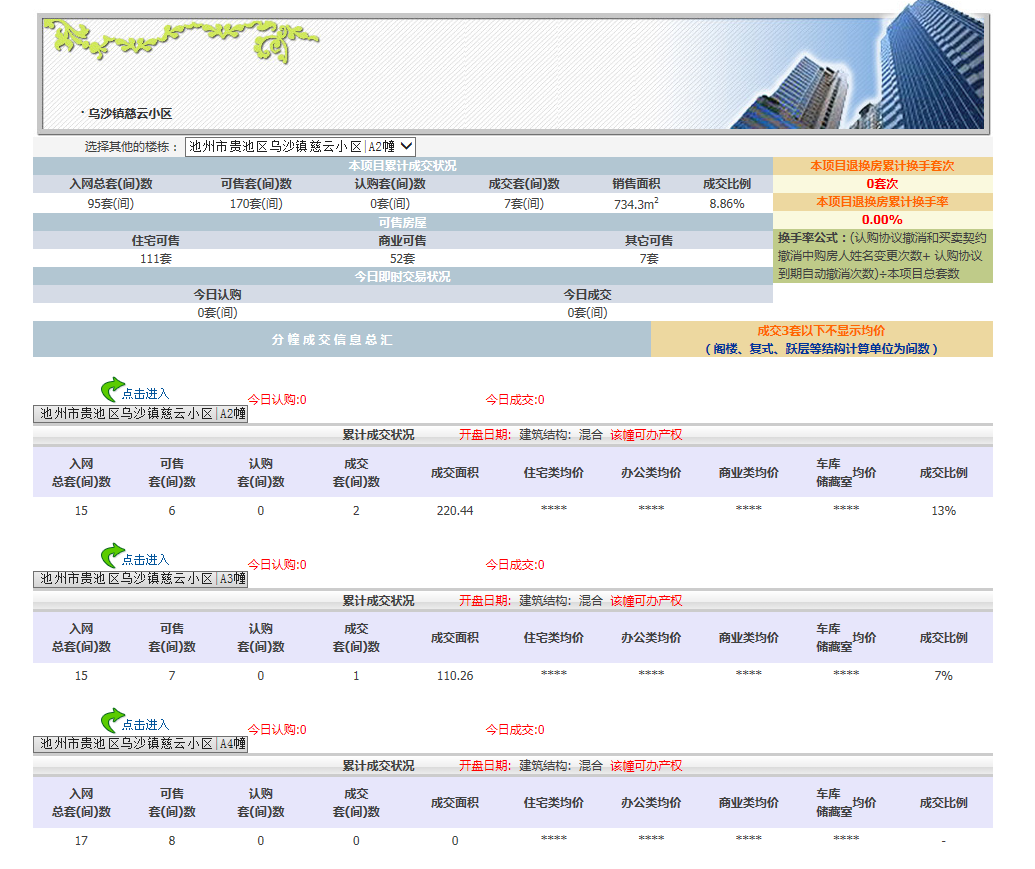Open the building selector dropdown showing A2幢
Image resolution: width=1035 pixels, height=869 pixels.
point(300,146)
